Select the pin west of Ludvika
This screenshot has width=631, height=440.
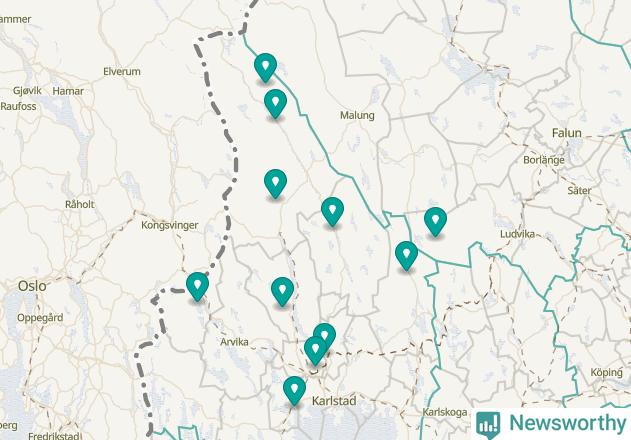[435, 221]
